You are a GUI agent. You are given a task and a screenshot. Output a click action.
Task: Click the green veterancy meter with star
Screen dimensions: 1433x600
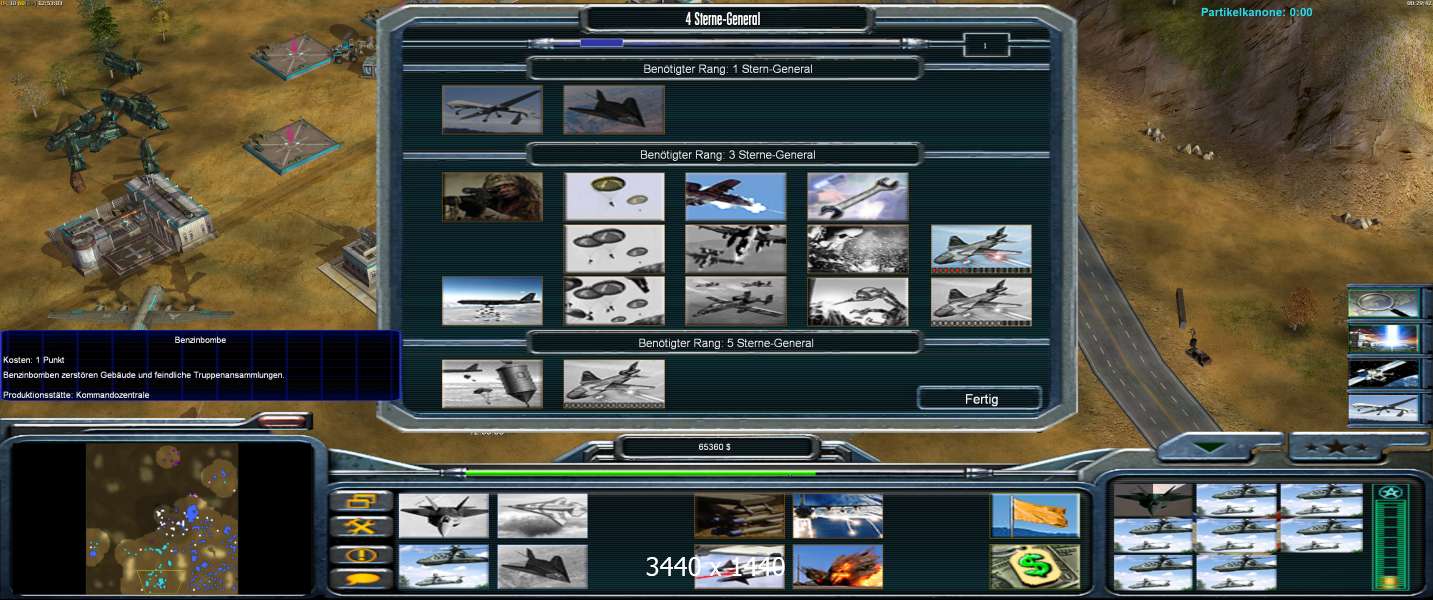tap(1388, 537)
